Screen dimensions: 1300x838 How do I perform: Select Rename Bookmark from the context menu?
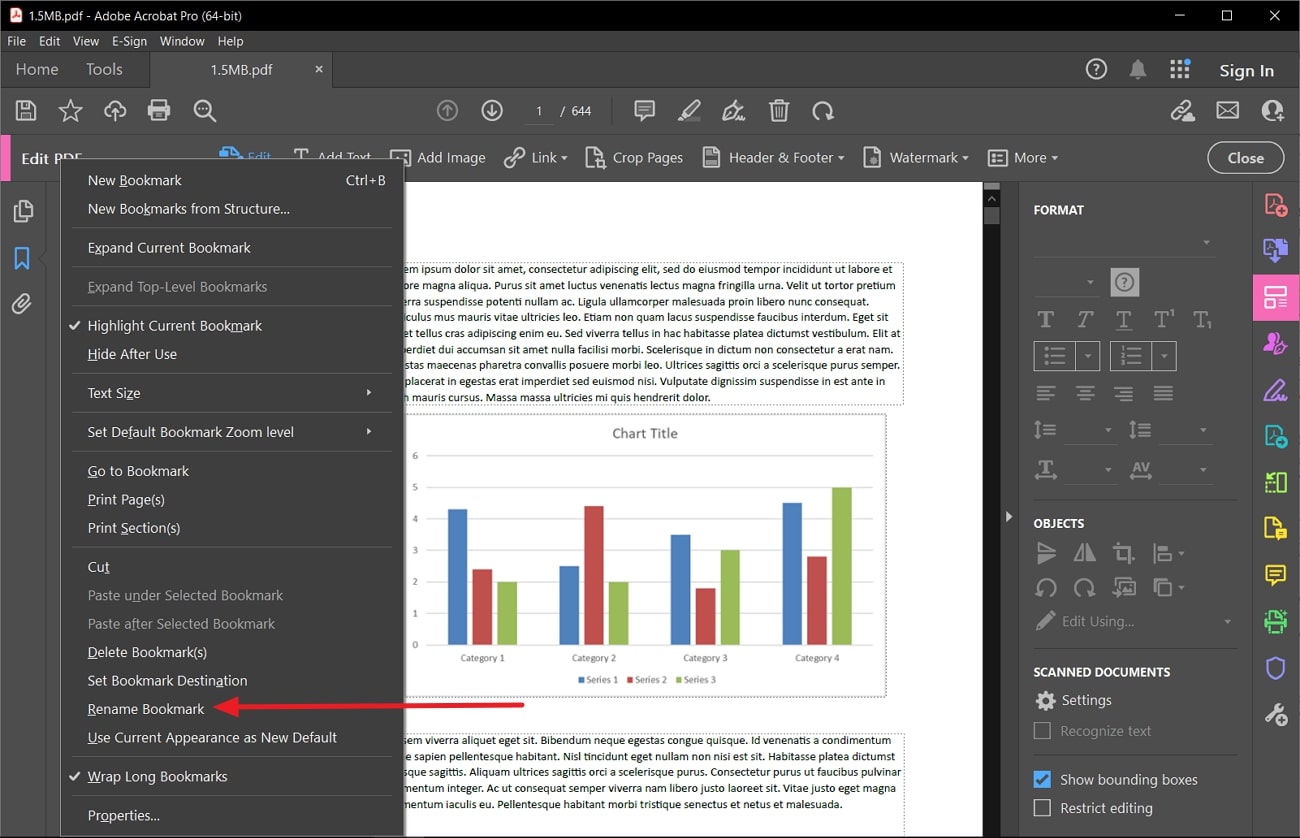(146, 709)
